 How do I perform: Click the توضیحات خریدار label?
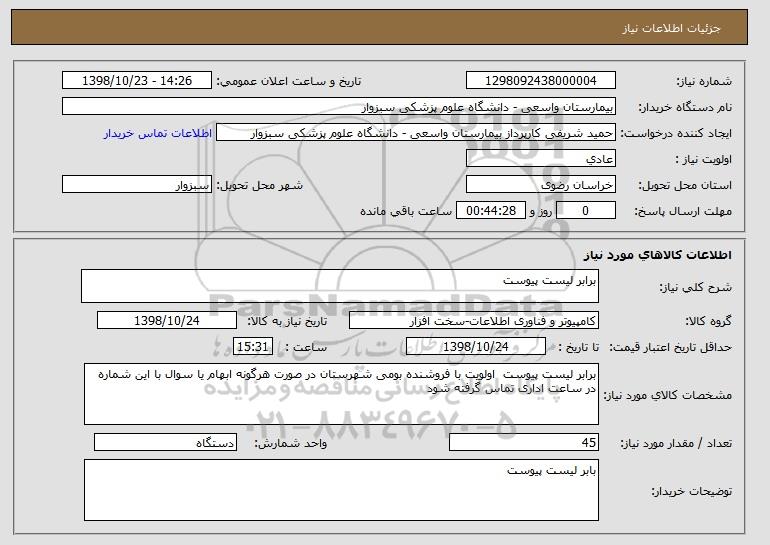691,491
